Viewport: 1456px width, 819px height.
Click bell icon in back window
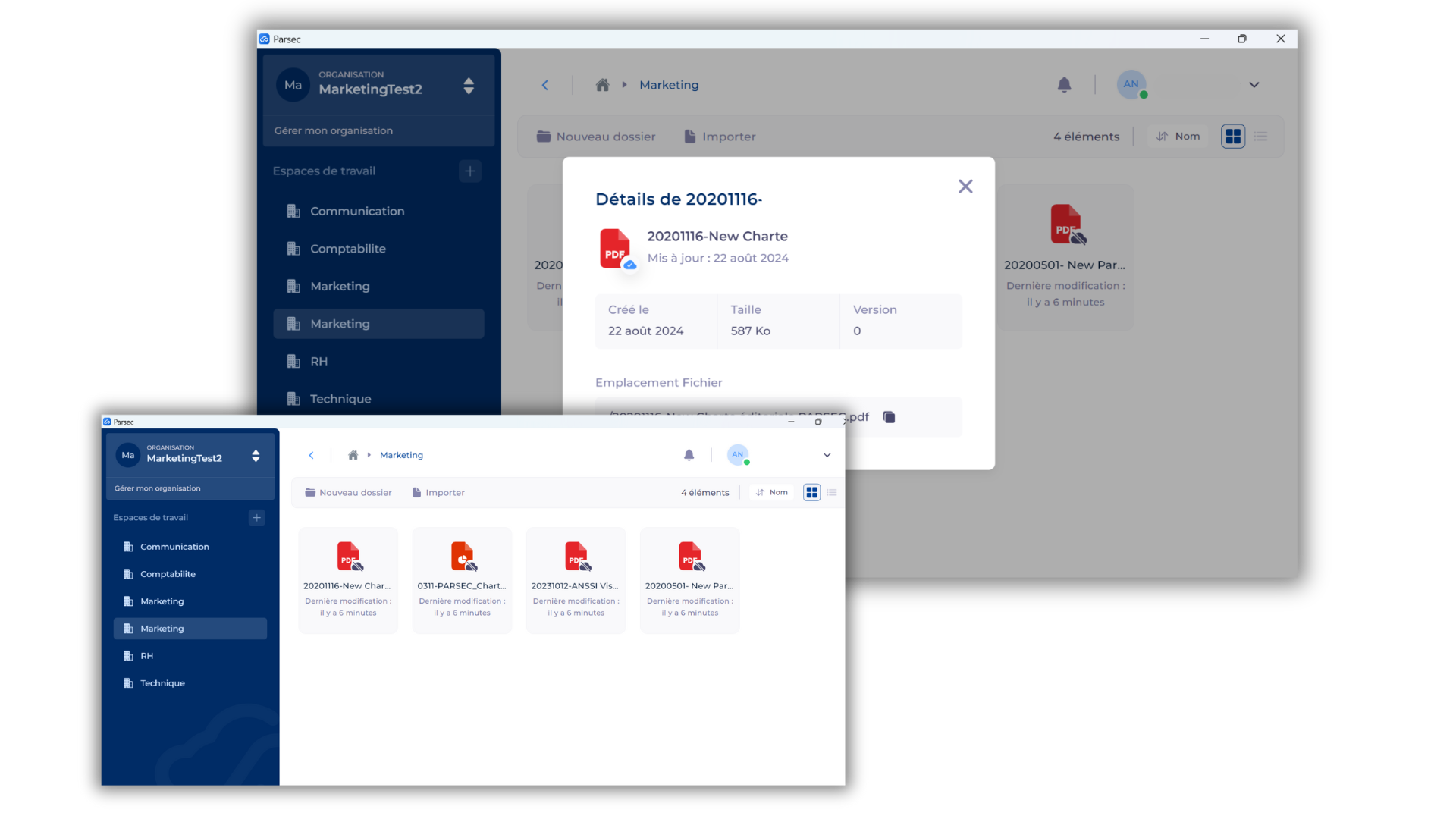(x=1064, y=85)
